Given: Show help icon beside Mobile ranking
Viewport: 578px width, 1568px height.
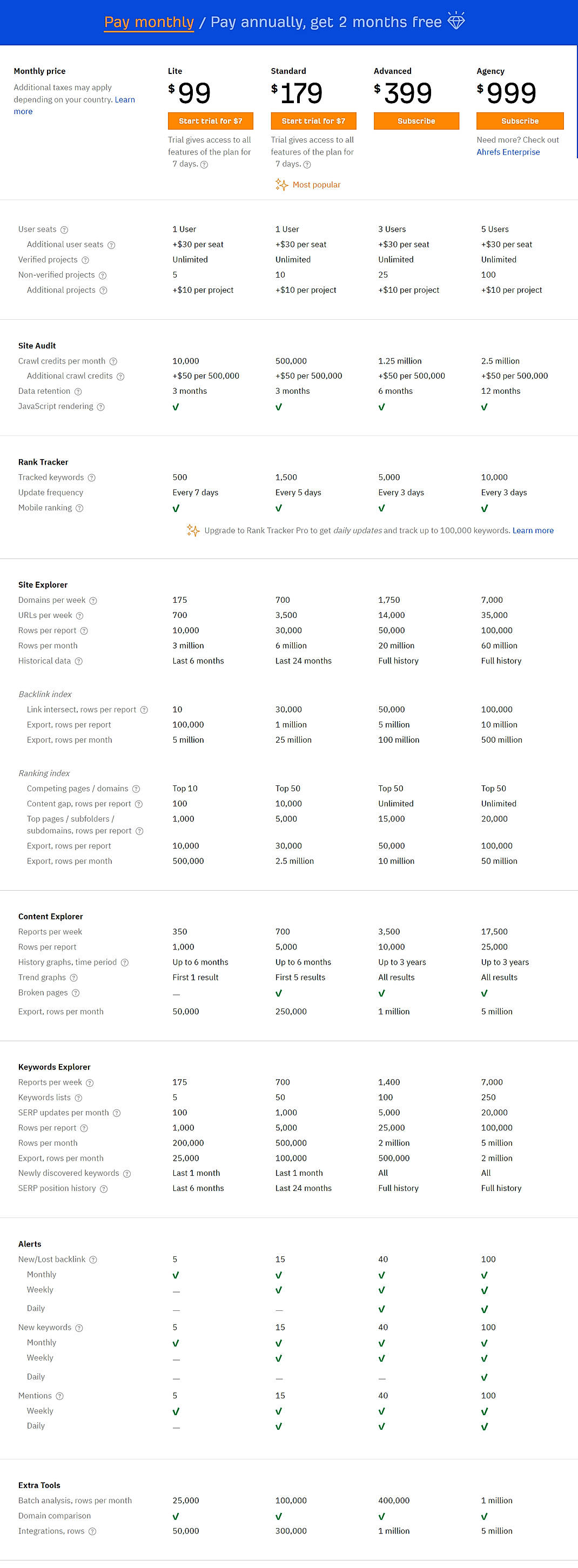Looking at the screenshot, I should (x=80, y=508).
